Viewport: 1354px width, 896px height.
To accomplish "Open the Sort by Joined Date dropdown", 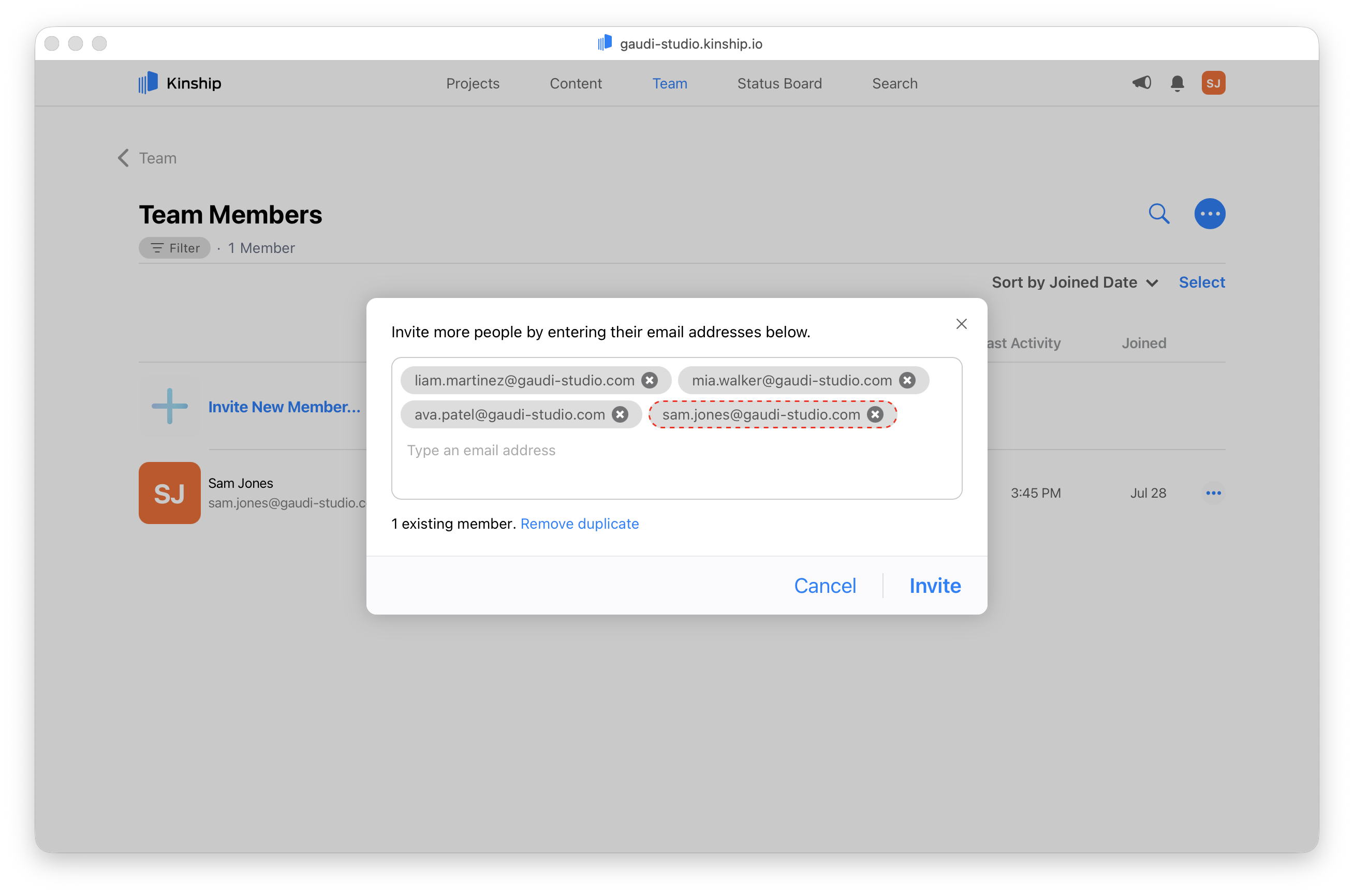I will (x=1075, y=282).
